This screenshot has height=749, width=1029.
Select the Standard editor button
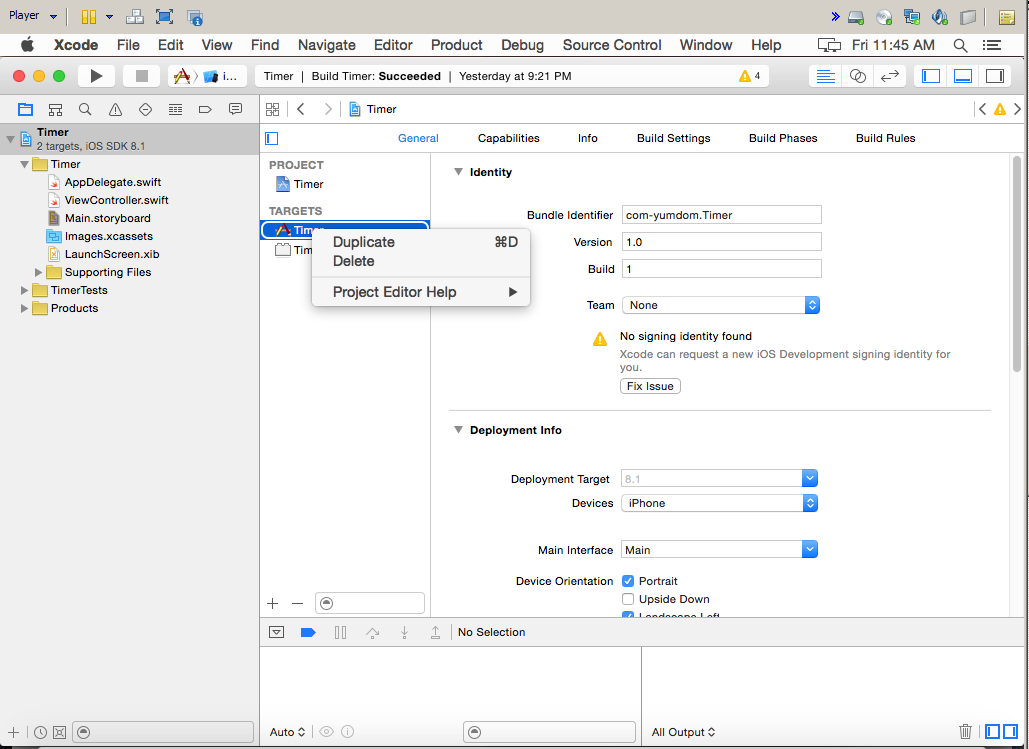tap(826, 76)
